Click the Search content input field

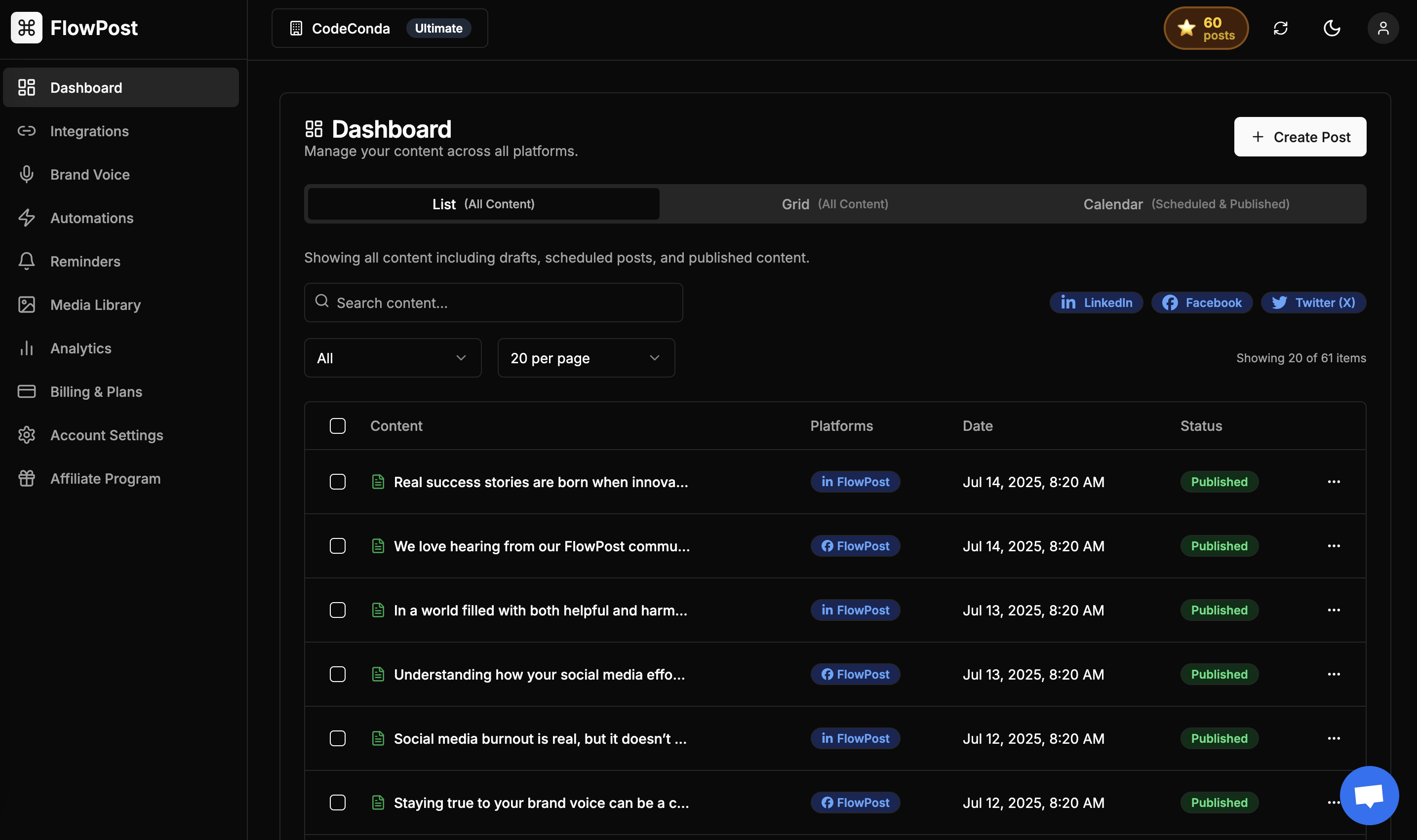[494, 302]
